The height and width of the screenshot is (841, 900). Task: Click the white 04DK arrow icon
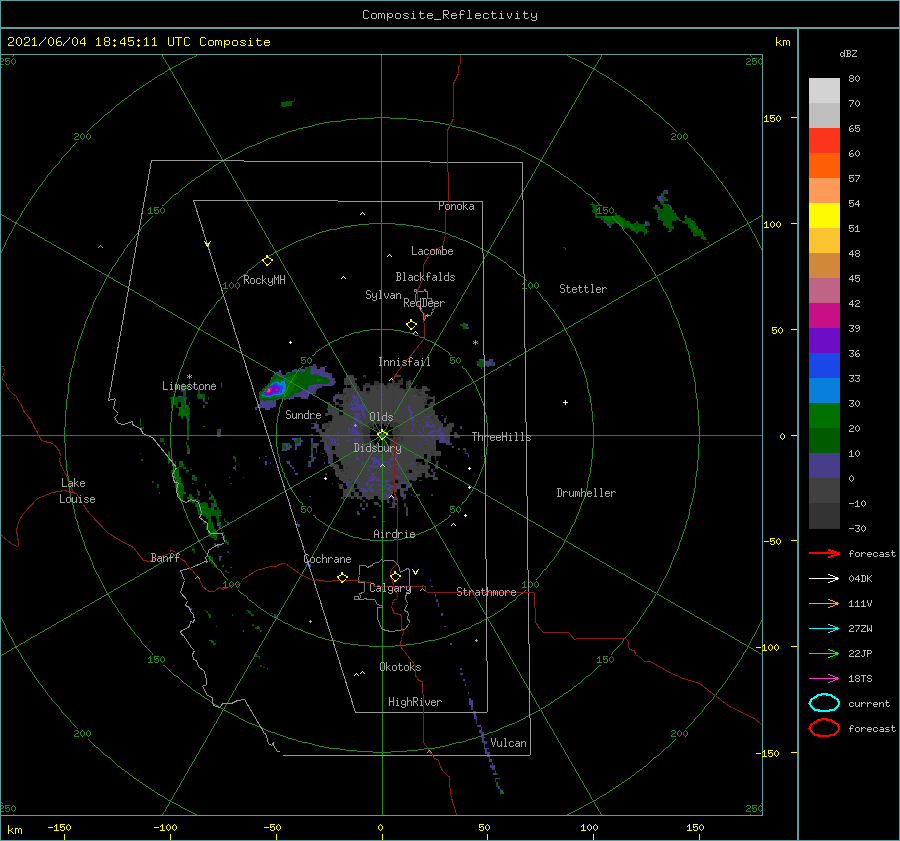pyautogui.click(x=824, y=578)
